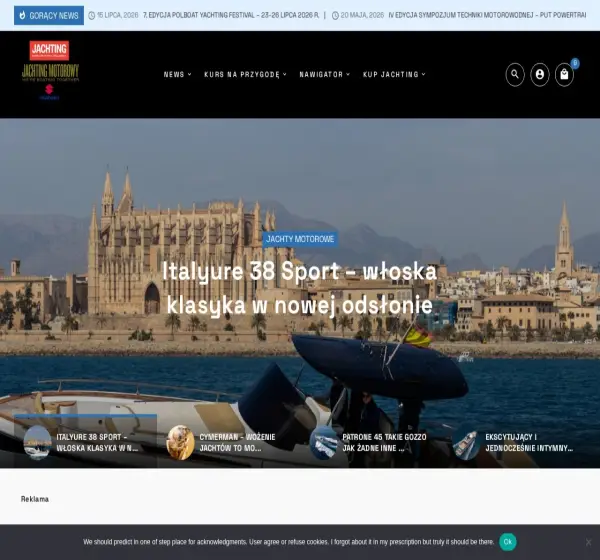Viewport: 600px width, 560px height.
Task: Open the shopping bag cart icon
Action: (x=564, y=74)
